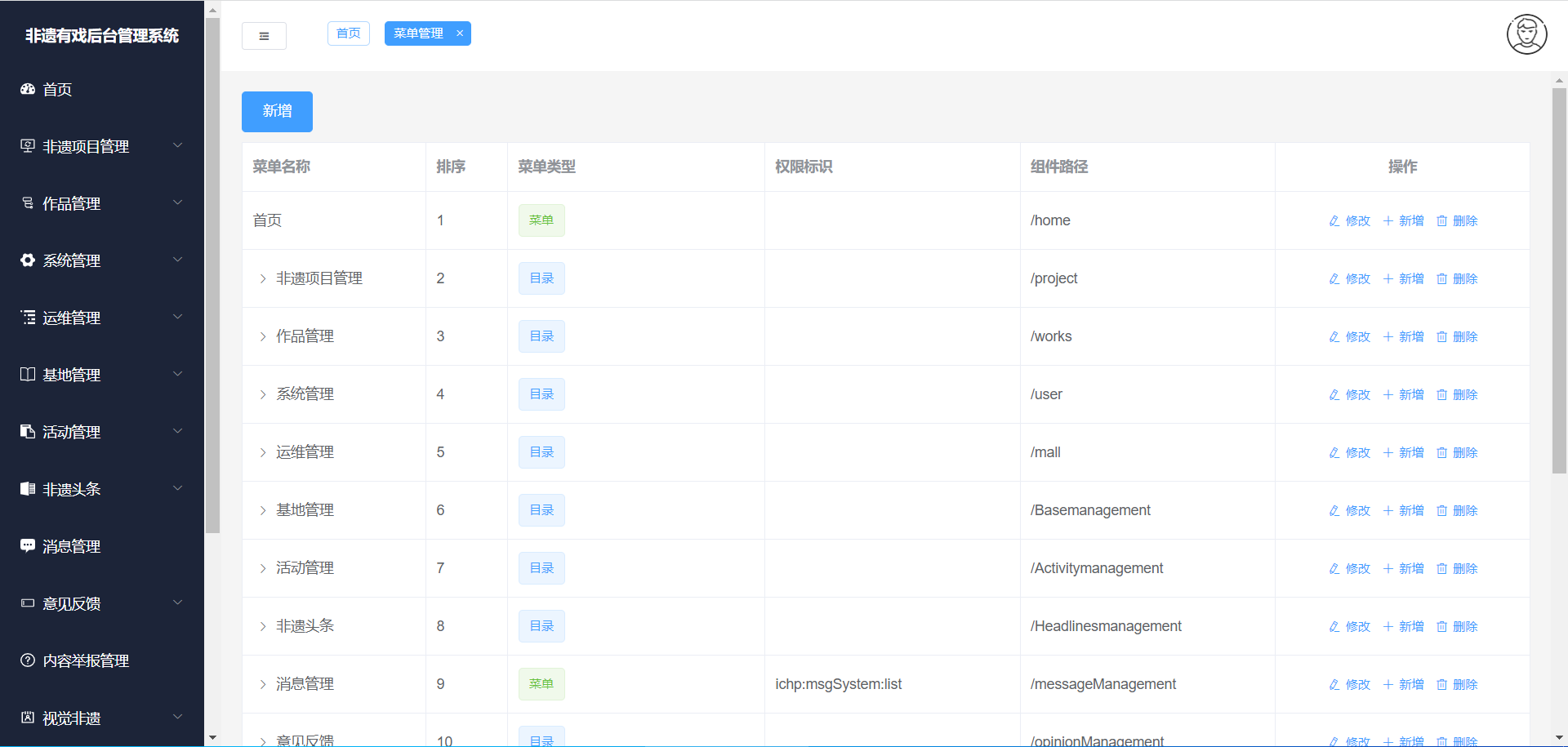Open 内容举报管理 in the sidebar menu
This screenshot has width=1568, height=747.
(x=102, y=661)
